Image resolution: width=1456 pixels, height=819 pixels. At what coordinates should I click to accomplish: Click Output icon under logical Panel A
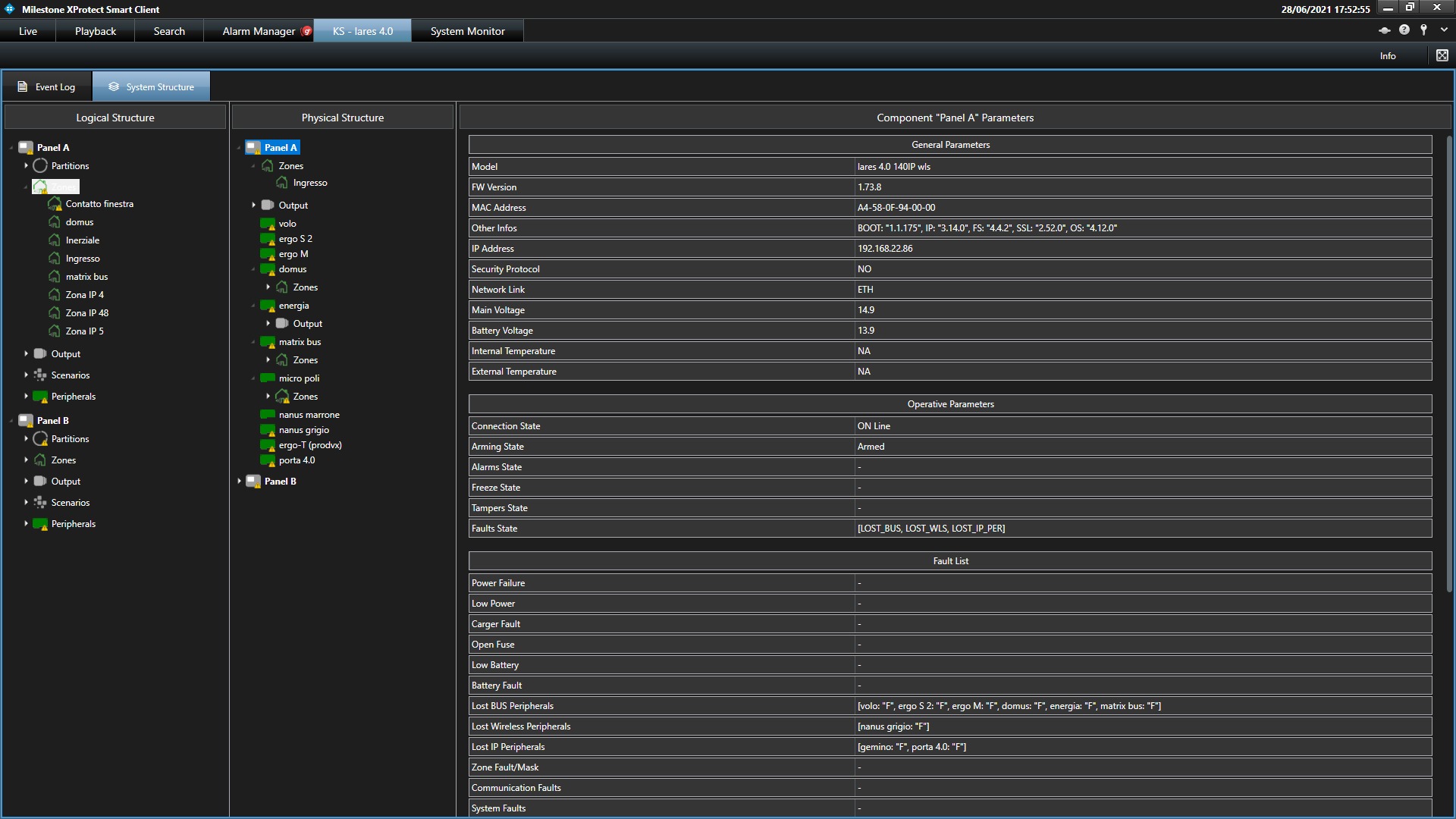pos(40,353)
